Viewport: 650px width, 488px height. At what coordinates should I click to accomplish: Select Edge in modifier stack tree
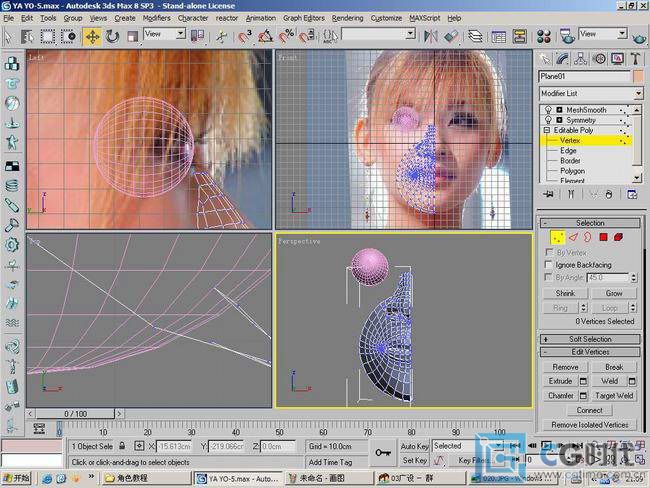click(568, 151)
